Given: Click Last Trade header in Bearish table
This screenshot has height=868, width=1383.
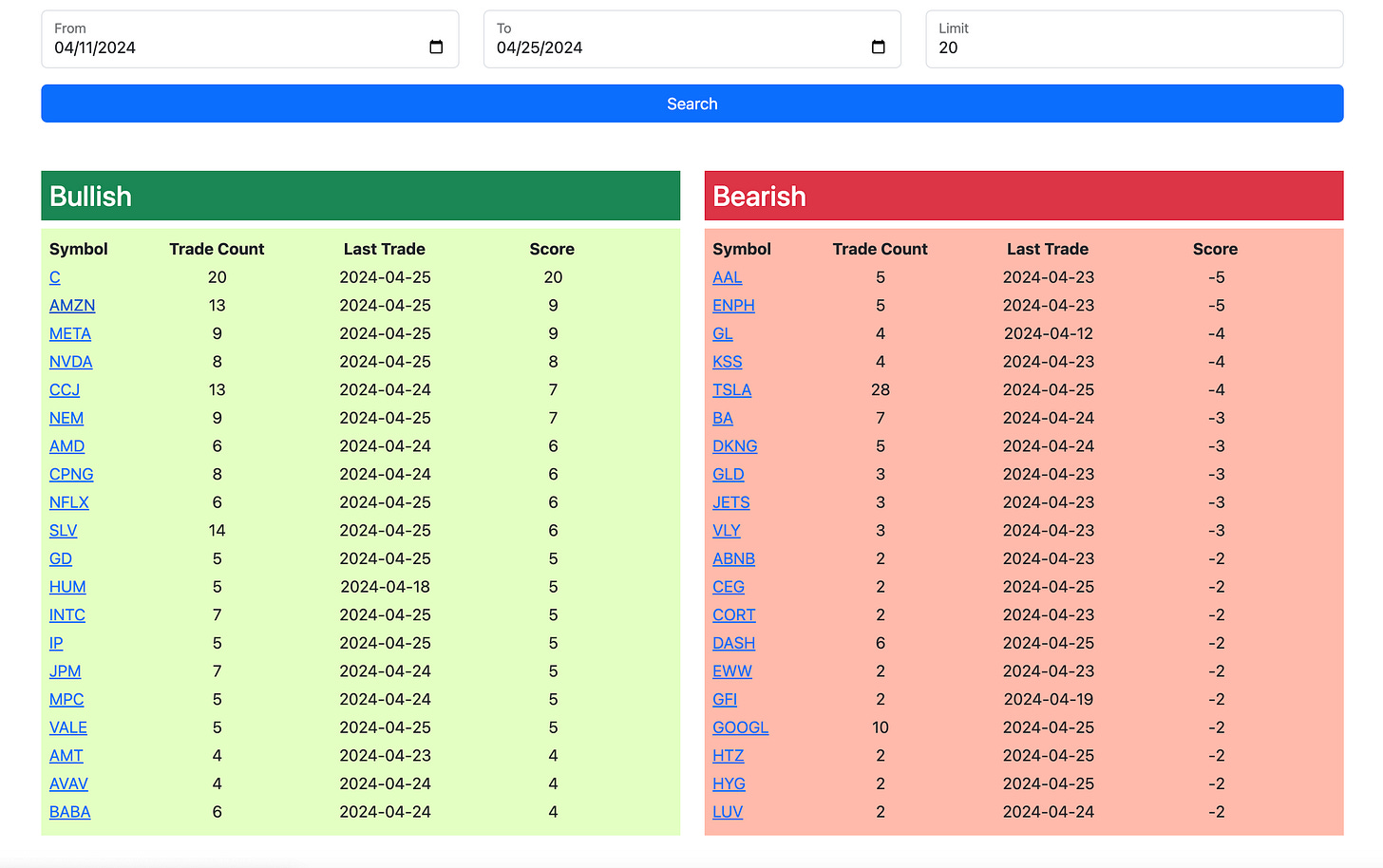Looking at the screenshot, I should 1048,249.
